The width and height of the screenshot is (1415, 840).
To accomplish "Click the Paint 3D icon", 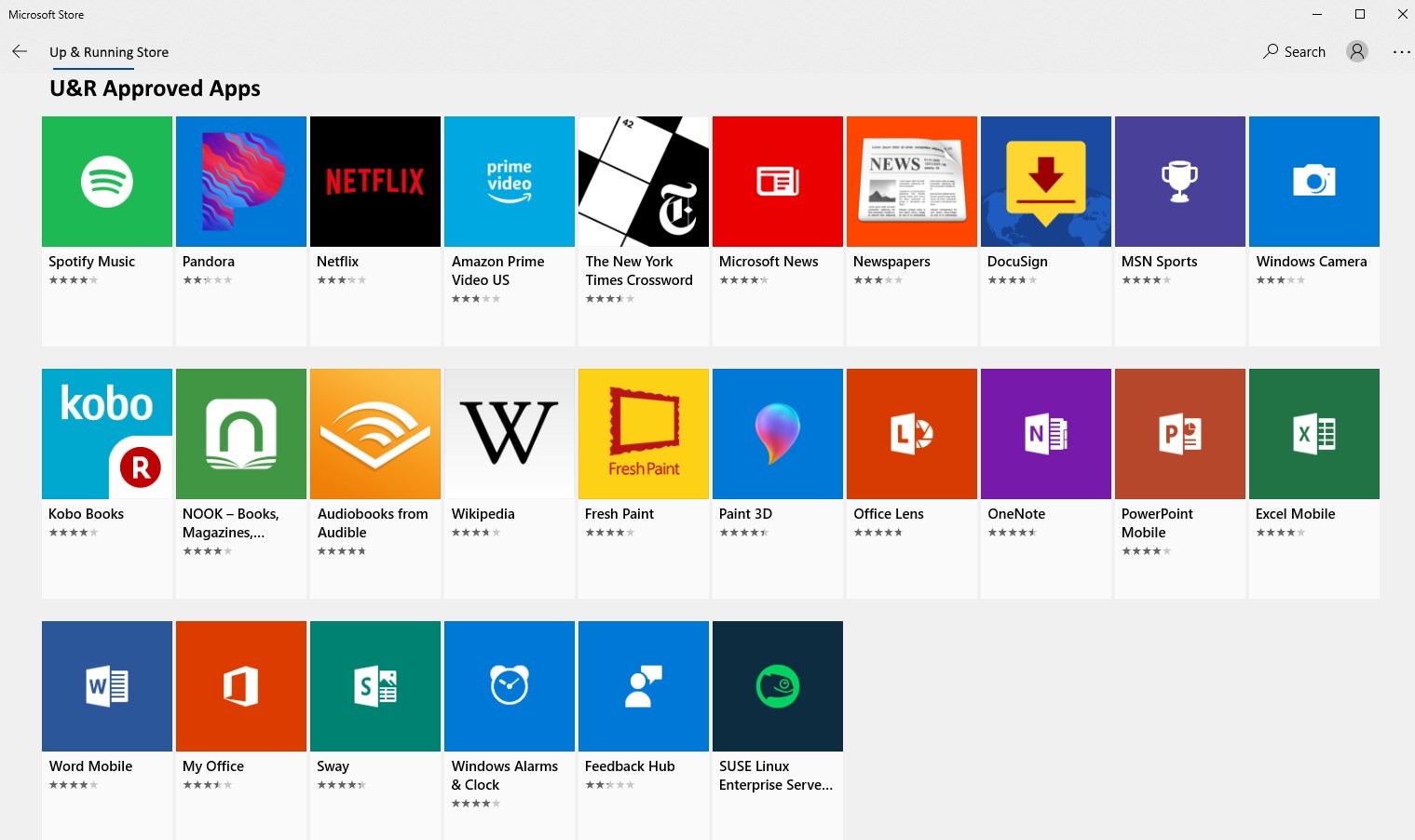I will 778,434.
